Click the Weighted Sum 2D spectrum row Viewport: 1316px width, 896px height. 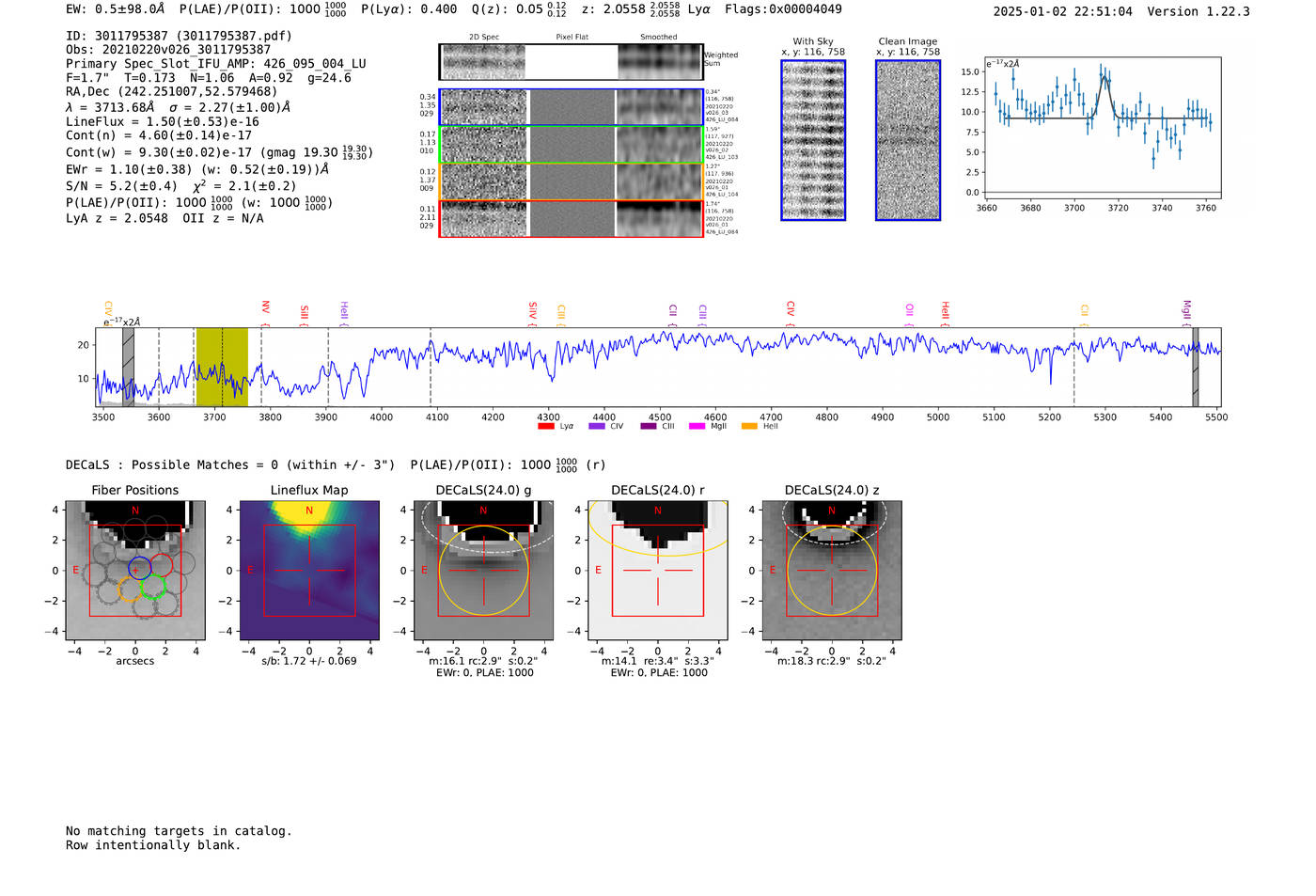pyautogui.click(x=571, y=62)
